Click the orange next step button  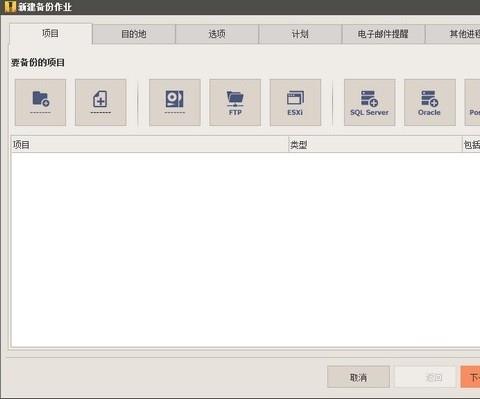(470, 377)
